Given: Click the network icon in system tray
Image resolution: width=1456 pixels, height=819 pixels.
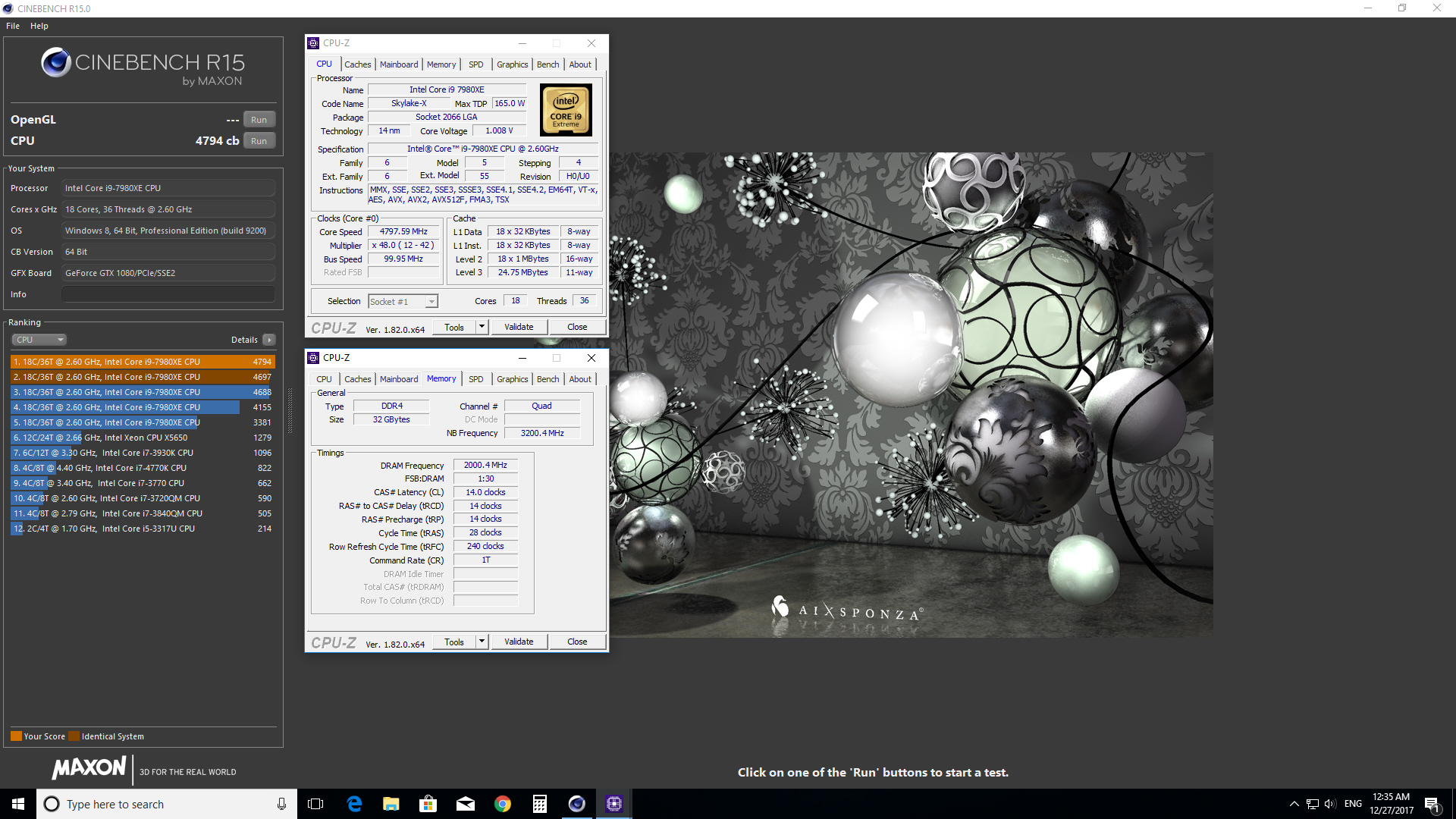Looking at the screenshot, I should [1313, 804].
